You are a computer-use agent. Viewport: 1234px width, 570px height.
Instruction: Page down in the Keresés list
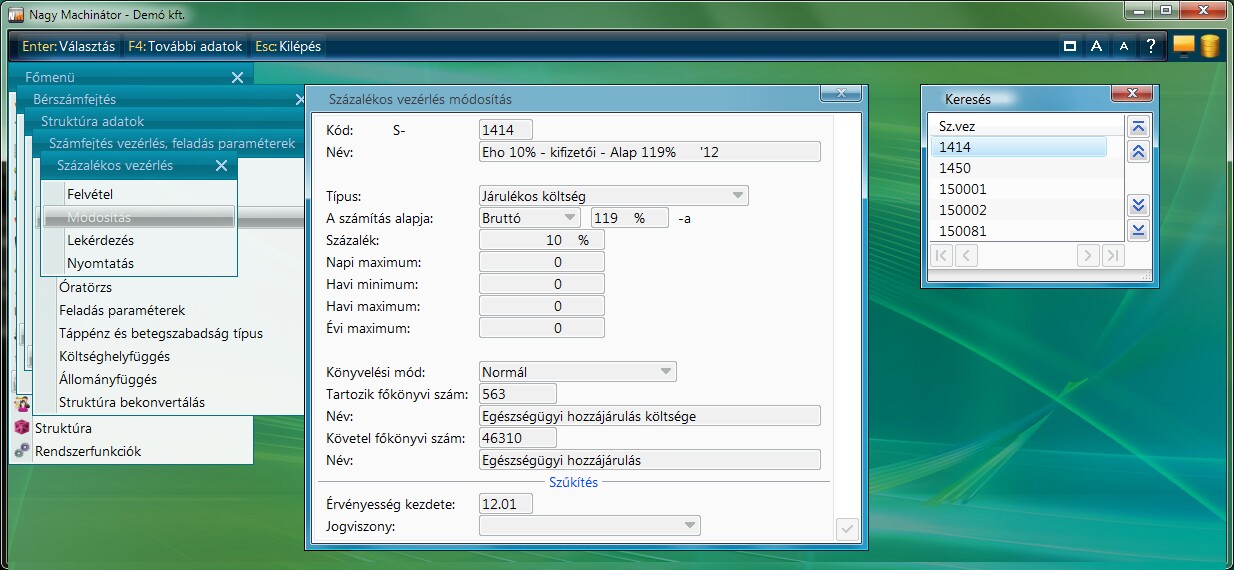(x=1138, y=206)
